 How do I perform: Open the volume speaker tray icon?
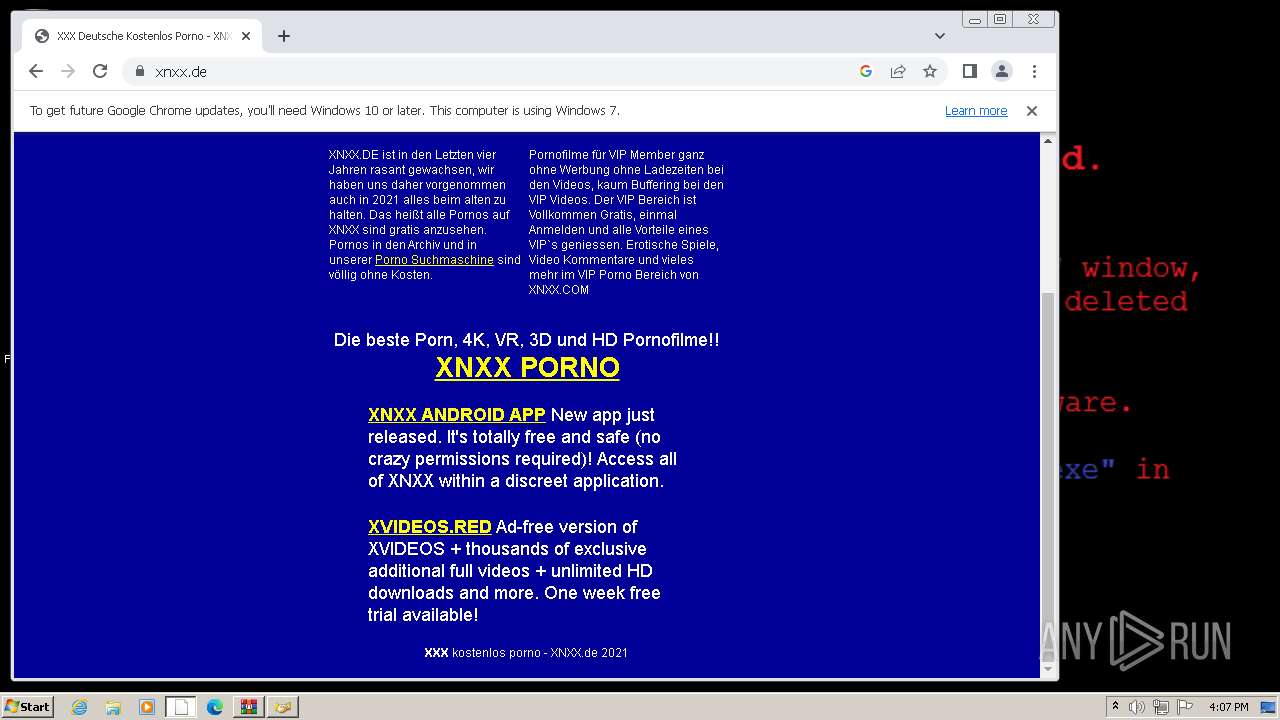(1137, 707)
